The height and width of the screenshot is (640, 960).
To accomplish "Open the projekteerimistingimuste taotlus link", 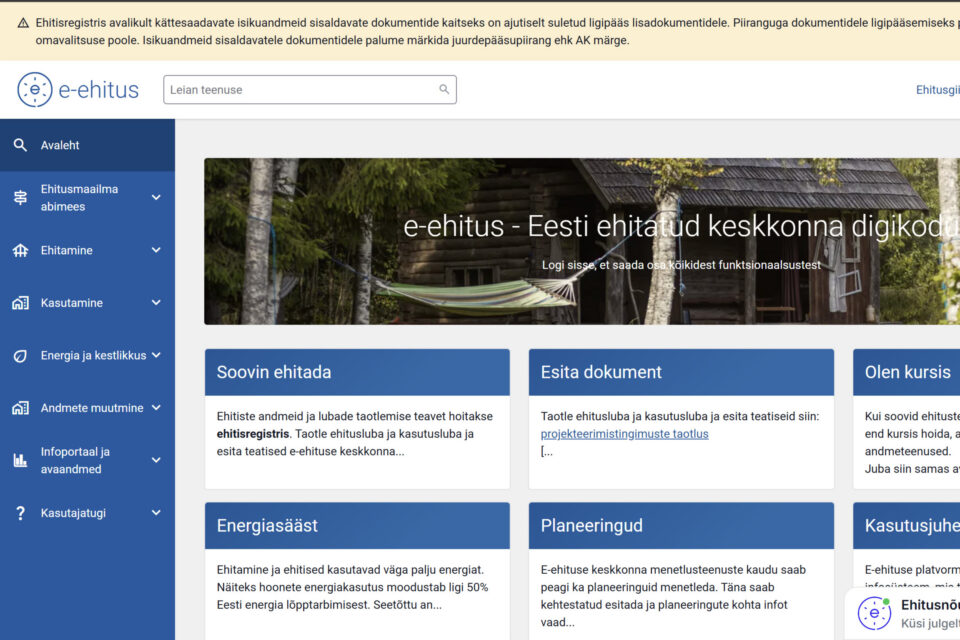I will (x=624, y=434).
